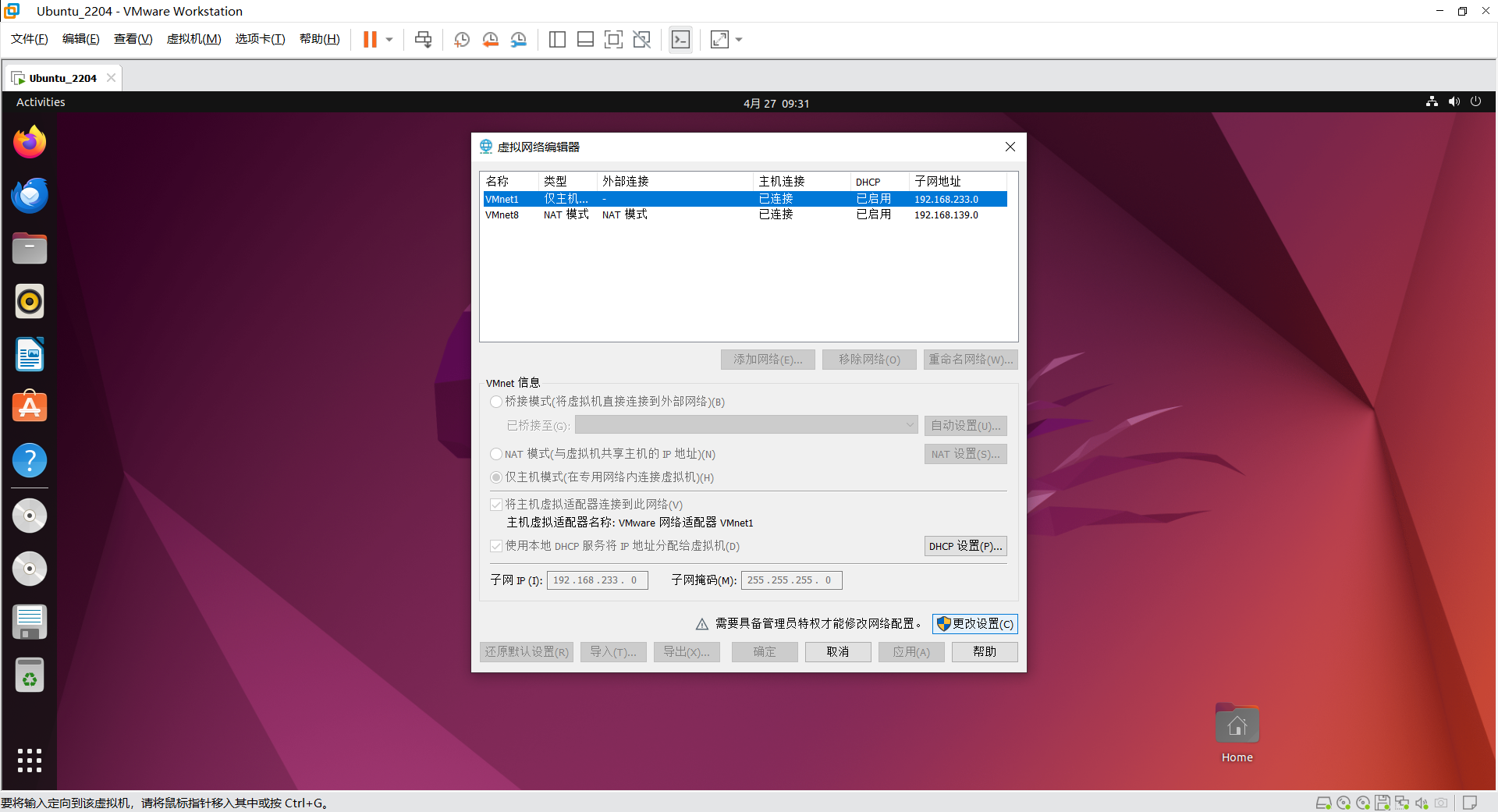The width and height of the screenshot is (1498, 812).
Task: Enter full screen mode icon
Action: pyautogui.click(x=614, y=40)
